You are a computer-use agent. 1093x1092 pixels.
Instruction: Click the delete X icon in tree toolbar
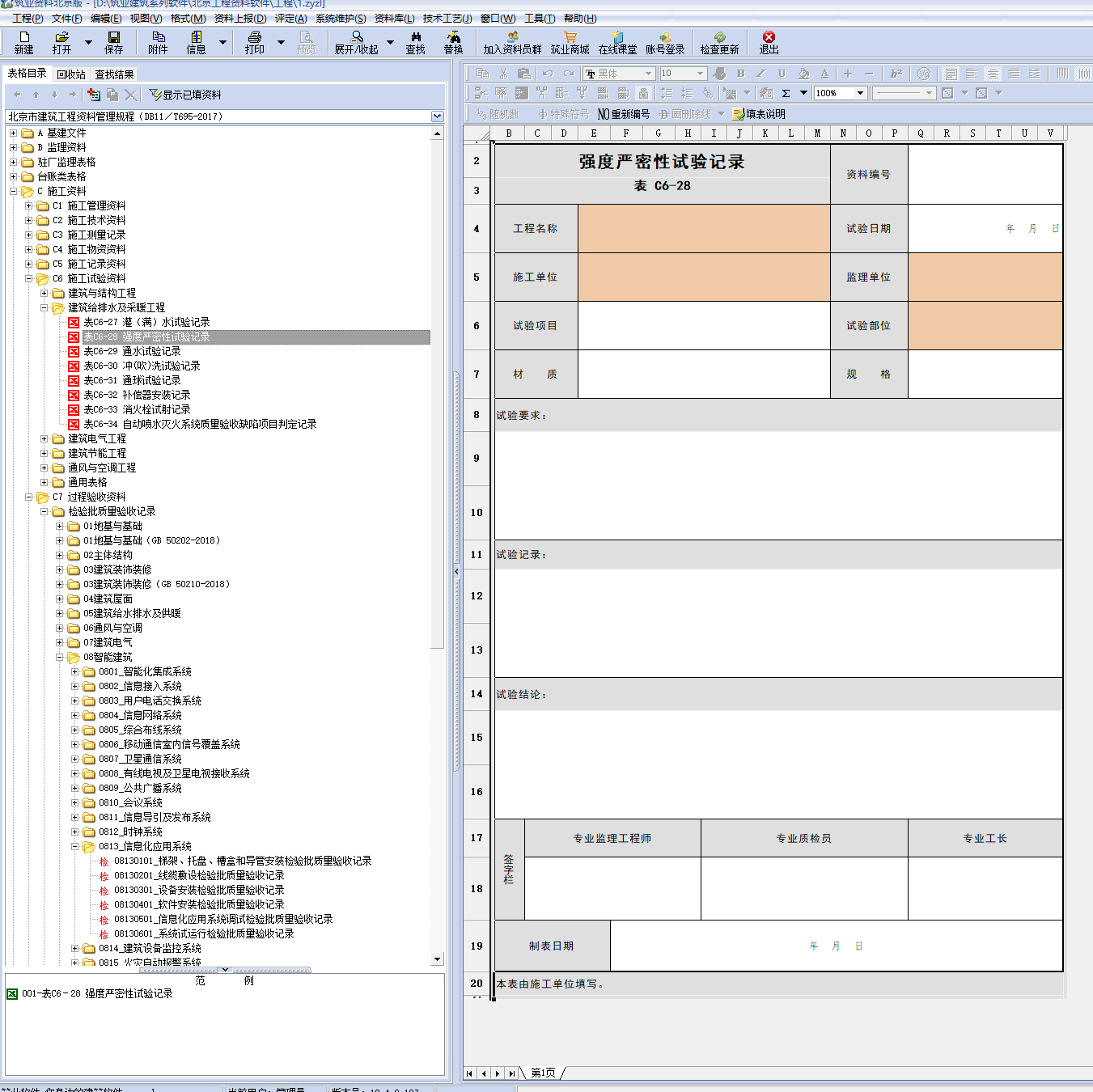(131, 95)
